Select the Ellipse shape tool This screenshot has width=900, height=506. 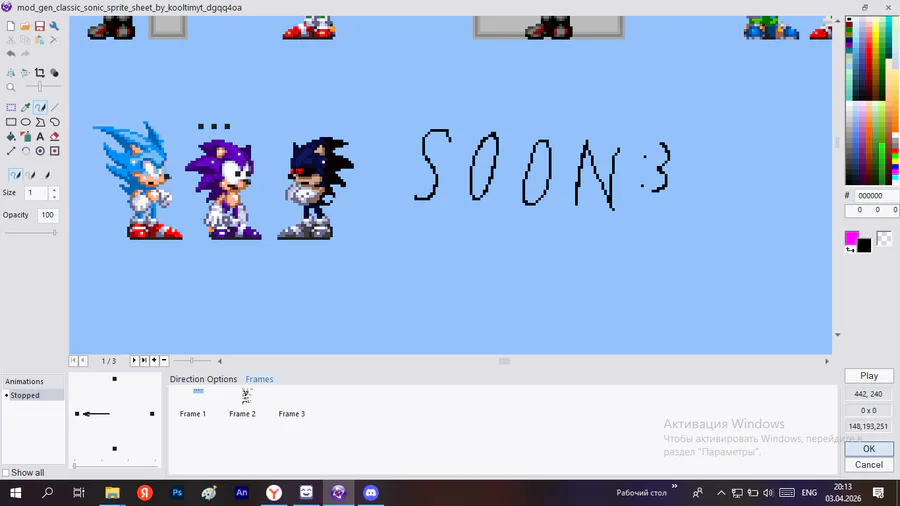[x=25, y=122]
